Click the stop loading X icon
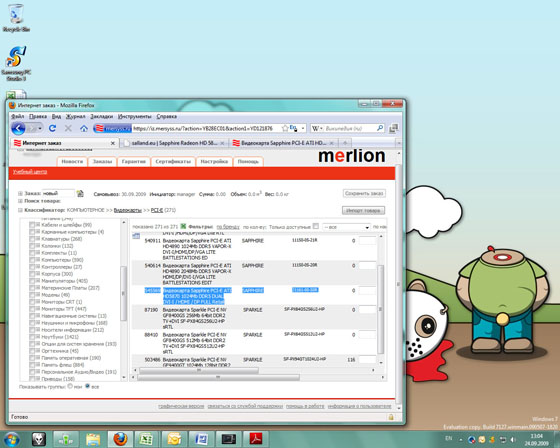The height and width of the screenshot is (448, 560). click(x=68, y=128)
